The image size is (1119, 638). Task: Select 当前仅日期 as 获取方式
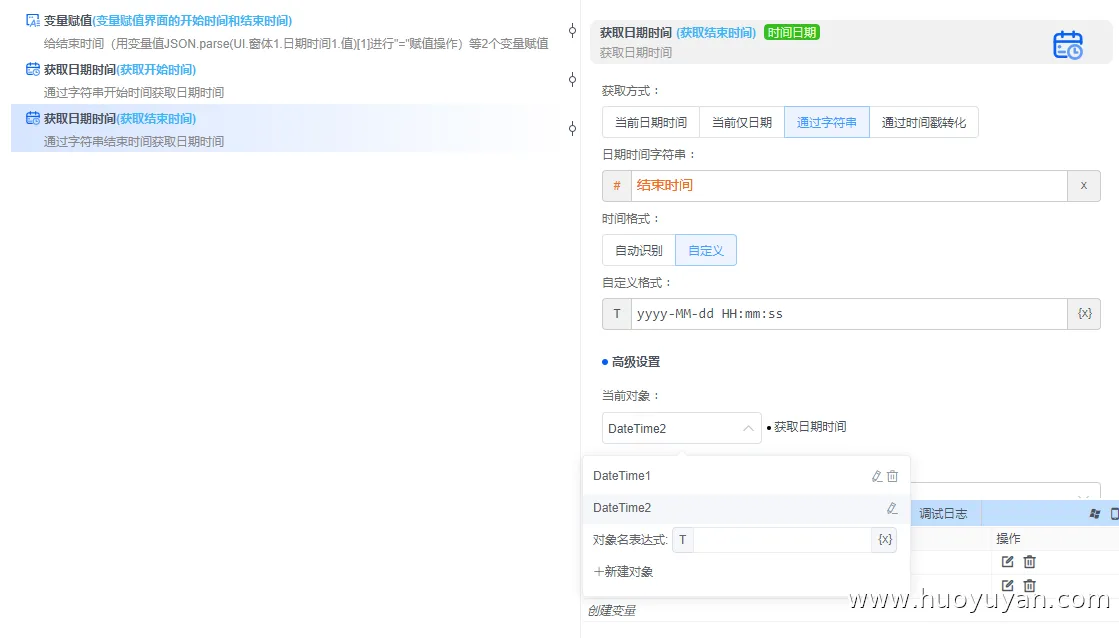[741, 122]
